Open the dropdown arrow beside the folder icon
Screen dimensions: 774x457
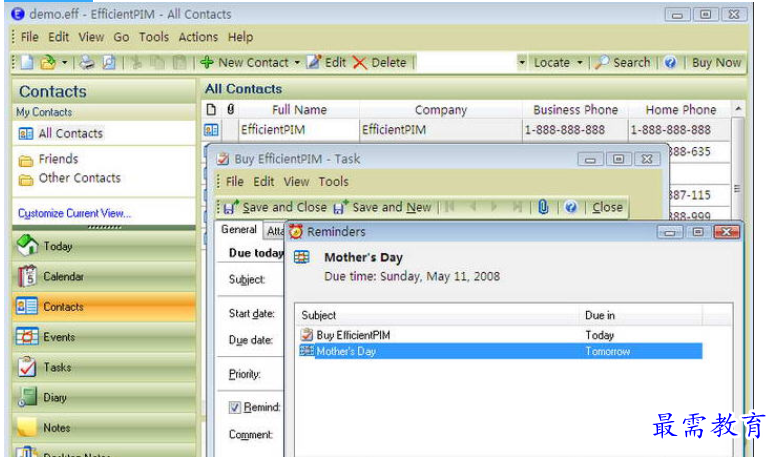65,63
